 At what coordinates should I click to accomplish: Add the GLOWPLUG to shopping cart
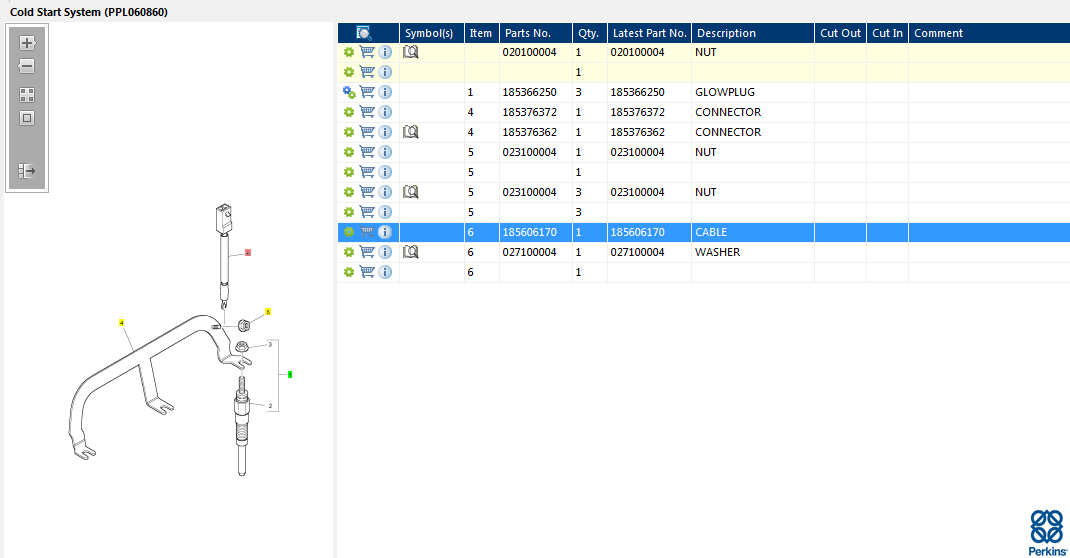coord(367,92)
